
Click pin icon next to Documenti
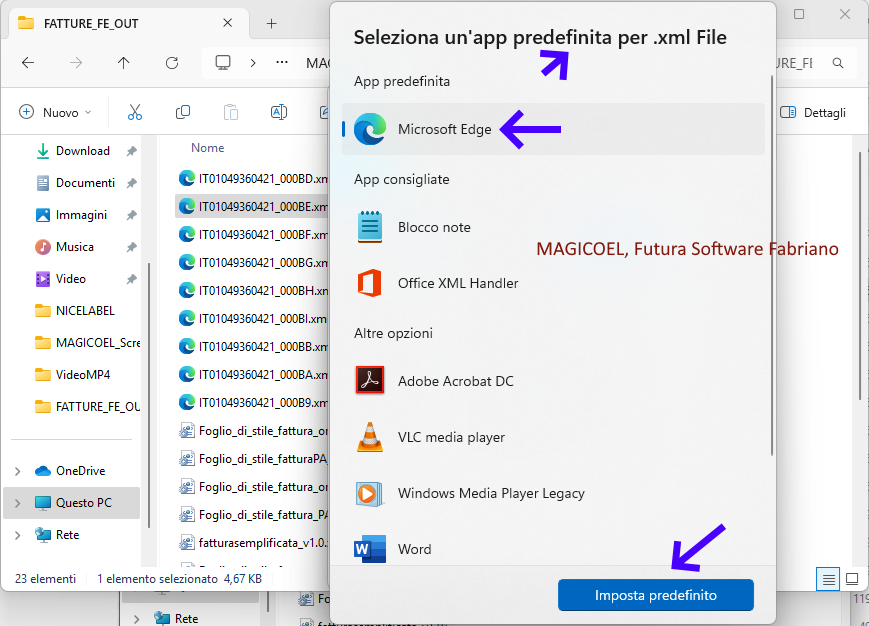tap(131, 183)
